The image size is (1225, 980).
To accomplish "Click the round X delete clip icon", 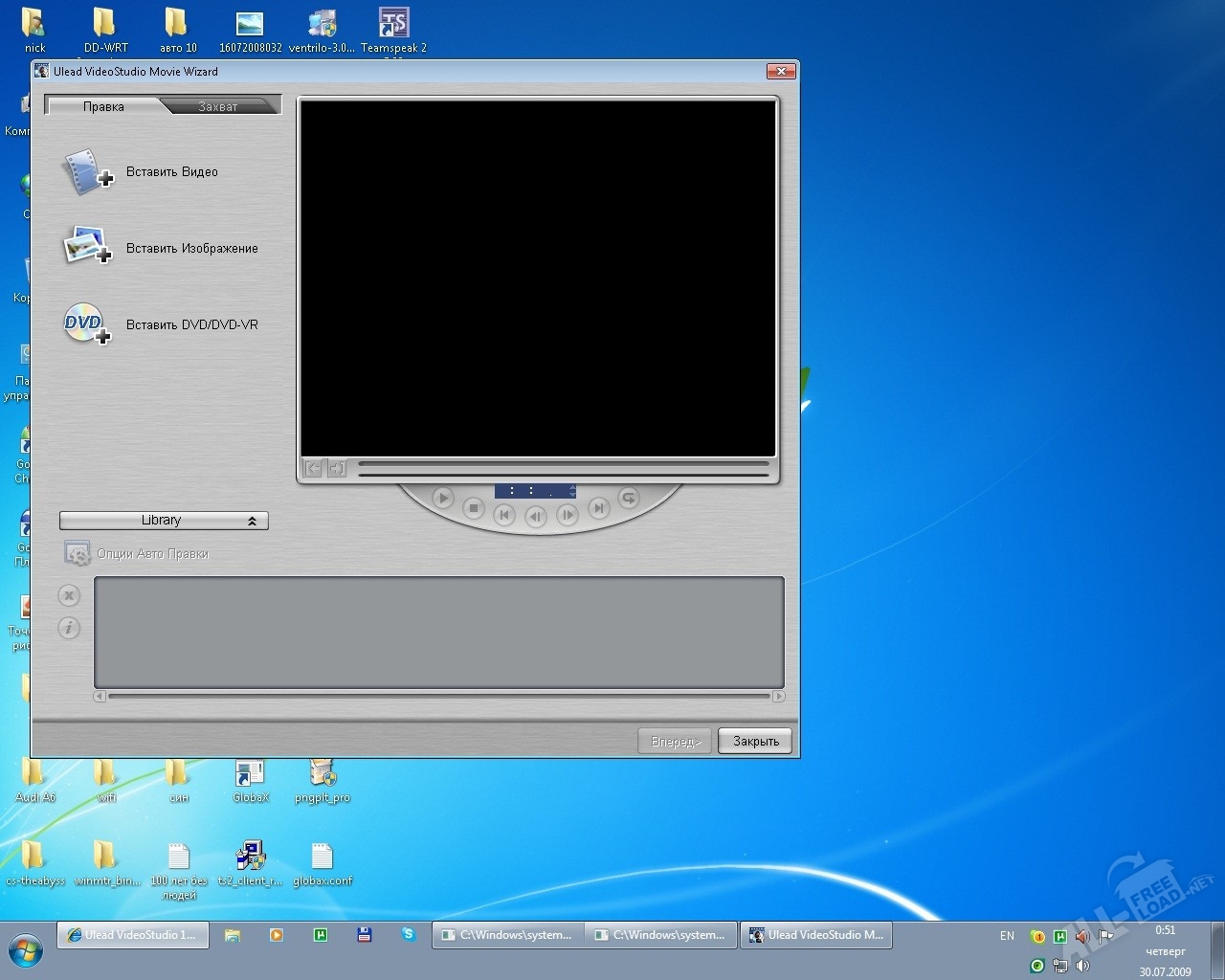I will (x=69, y=595).
